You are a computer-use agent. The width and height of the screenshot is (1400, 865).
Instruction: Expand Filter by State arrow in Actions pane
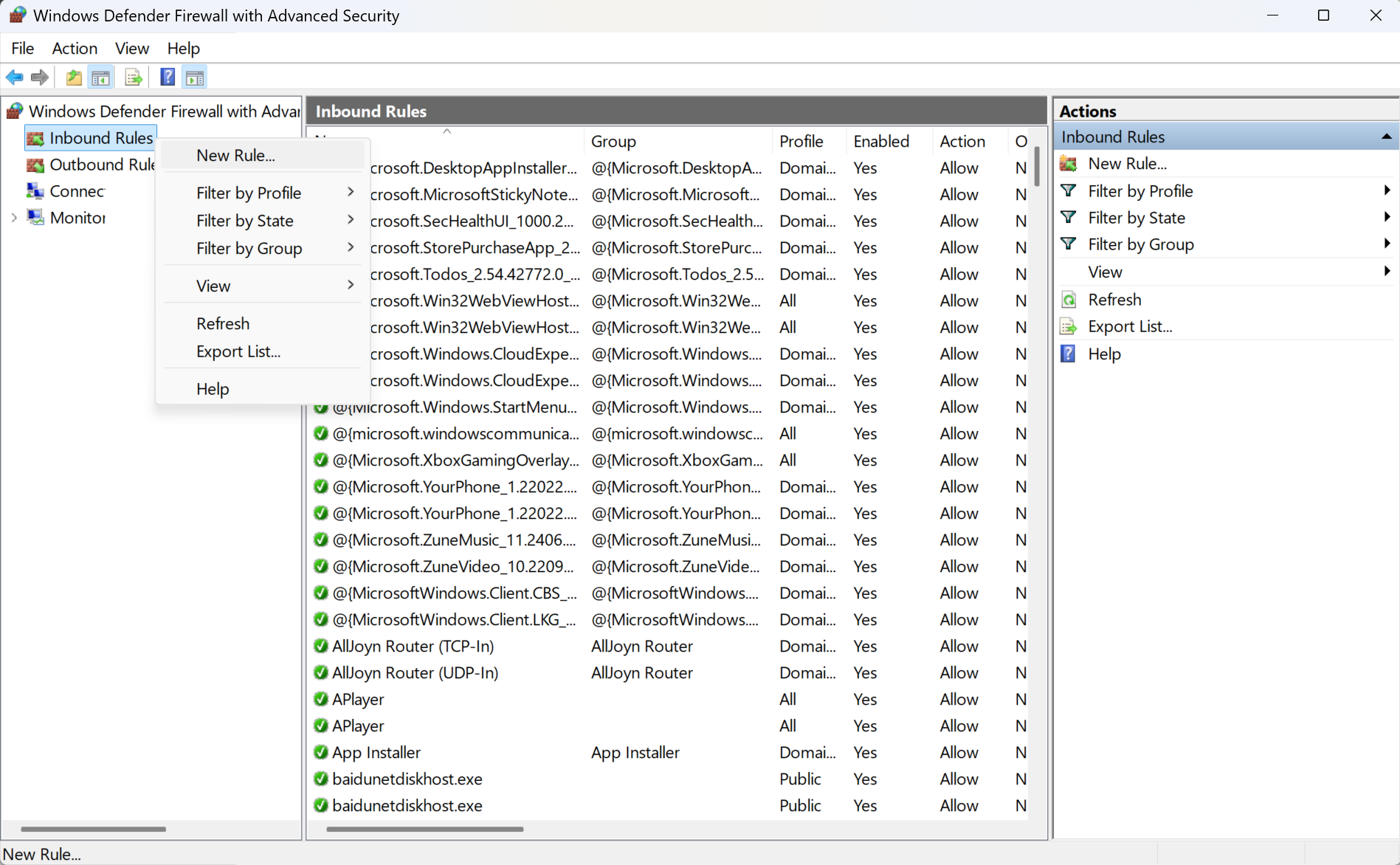pyautogui.click(x=1387, y=217)
